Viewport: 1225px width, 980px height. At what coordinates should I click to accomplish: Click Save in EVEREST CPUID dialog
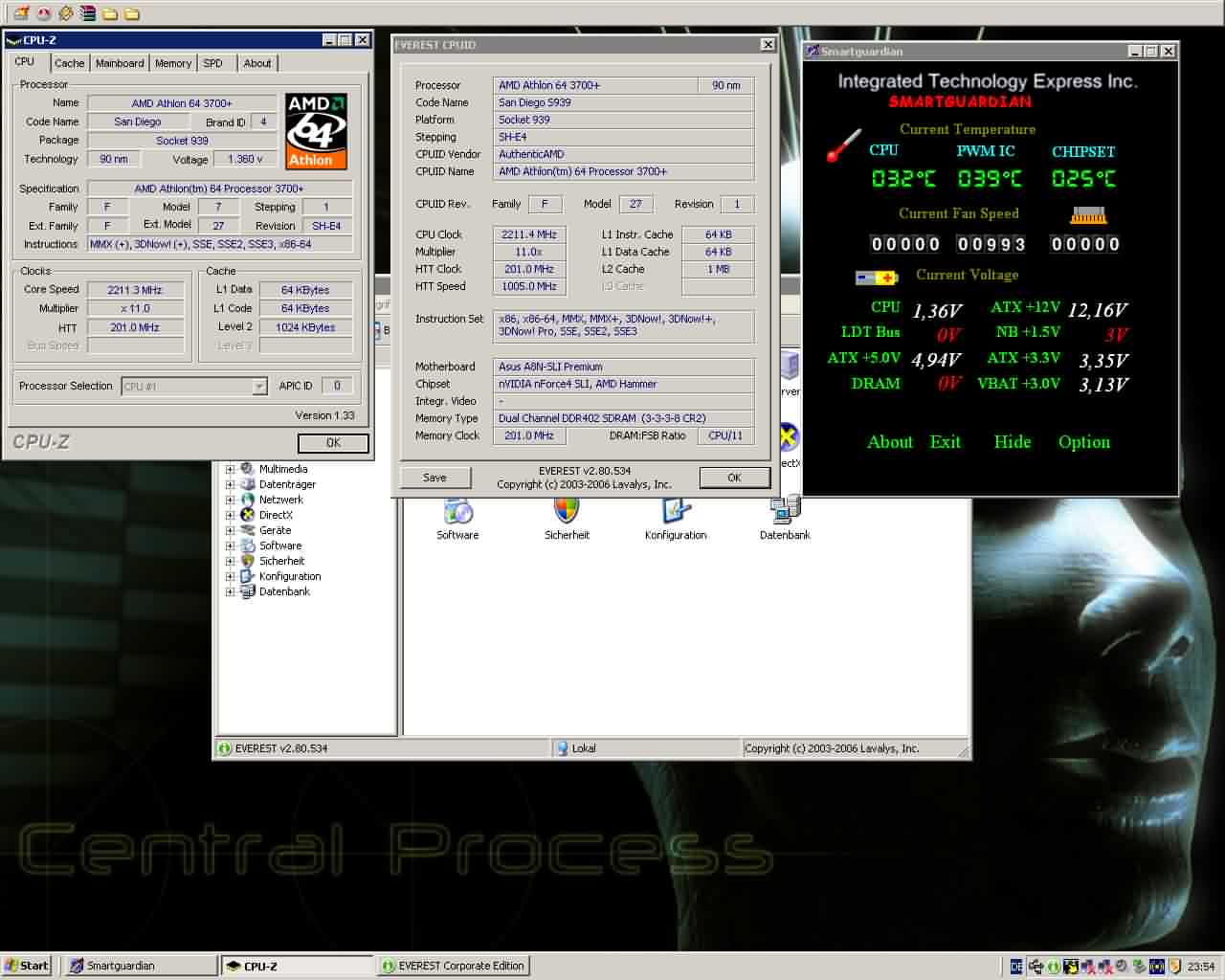pyautogui.click(x=435, y=478)
